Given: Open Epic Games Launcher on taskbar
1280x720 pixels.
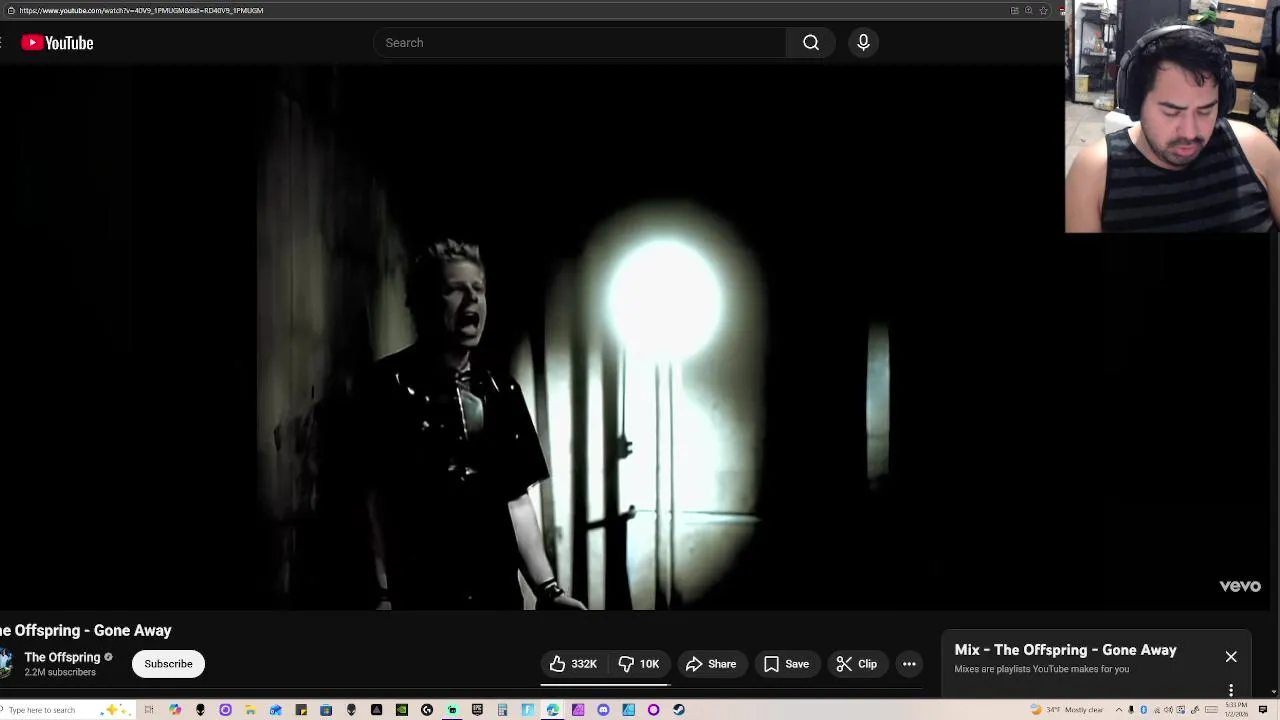Looking at the screenshot, I should click(477, 710).
